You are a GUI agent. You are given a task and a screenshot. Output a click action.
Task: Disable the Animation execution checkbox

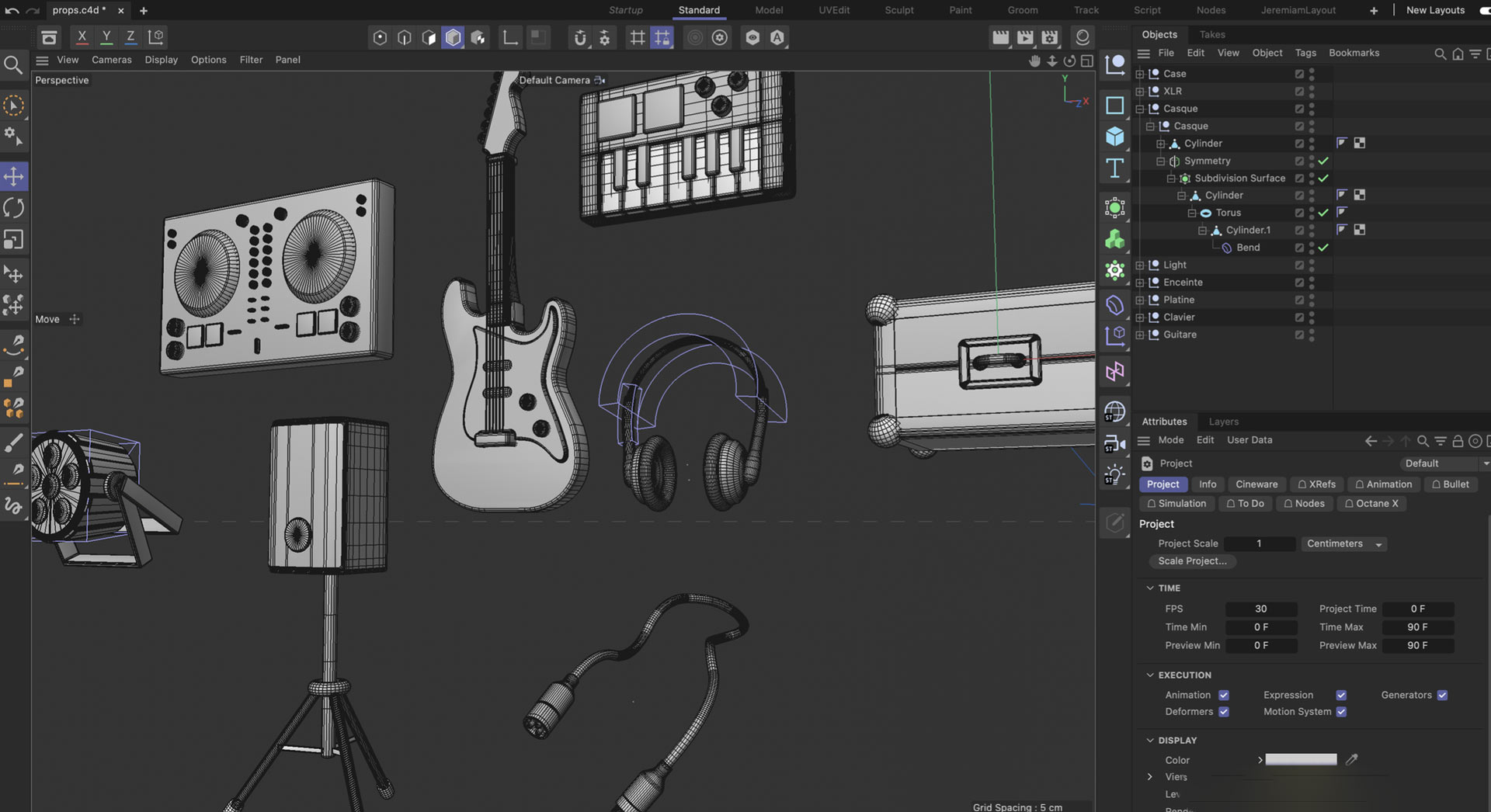pyautogui.click(x=1224, y=695)
